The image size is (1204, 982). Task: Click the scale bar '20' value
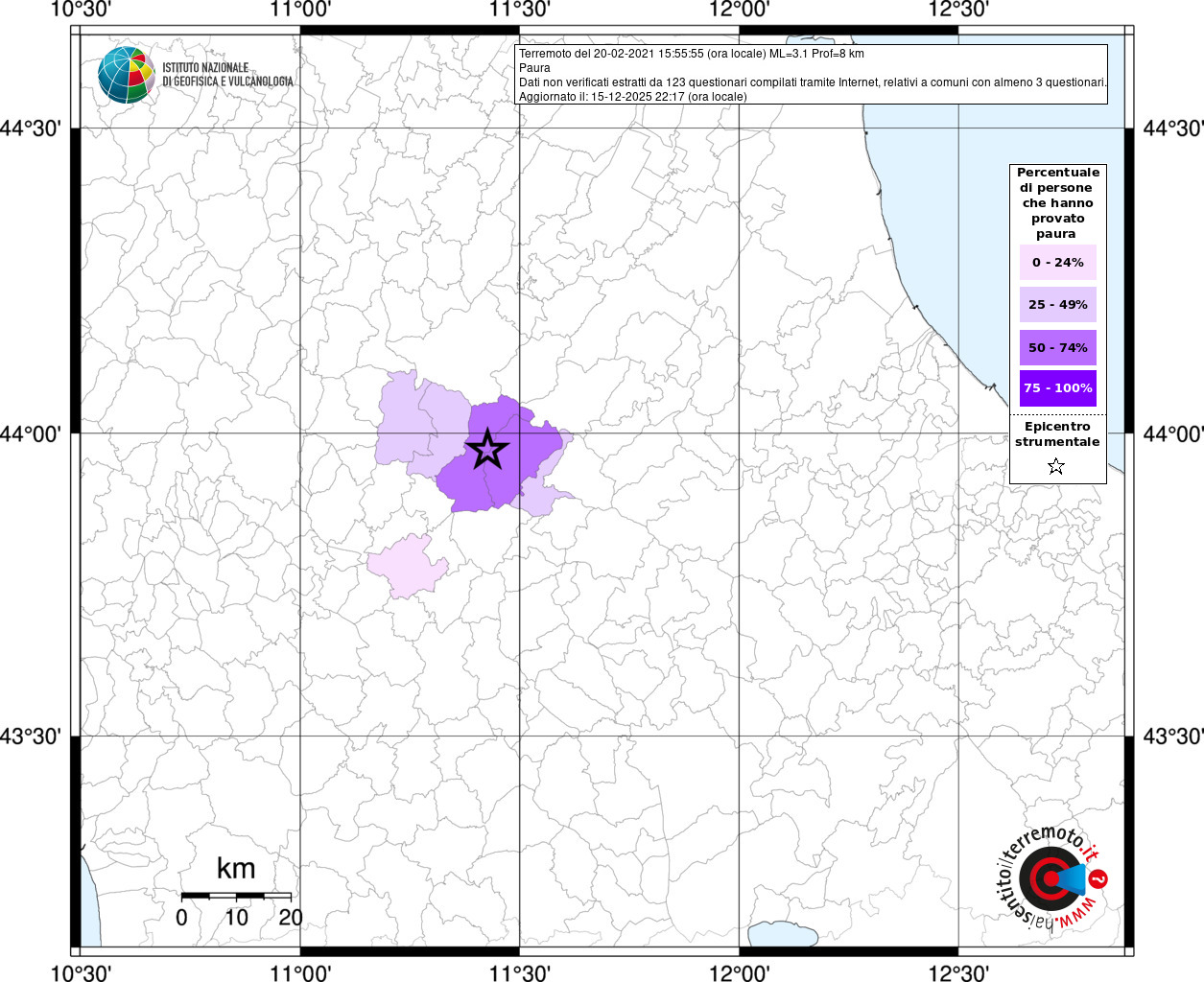[291, 918]
